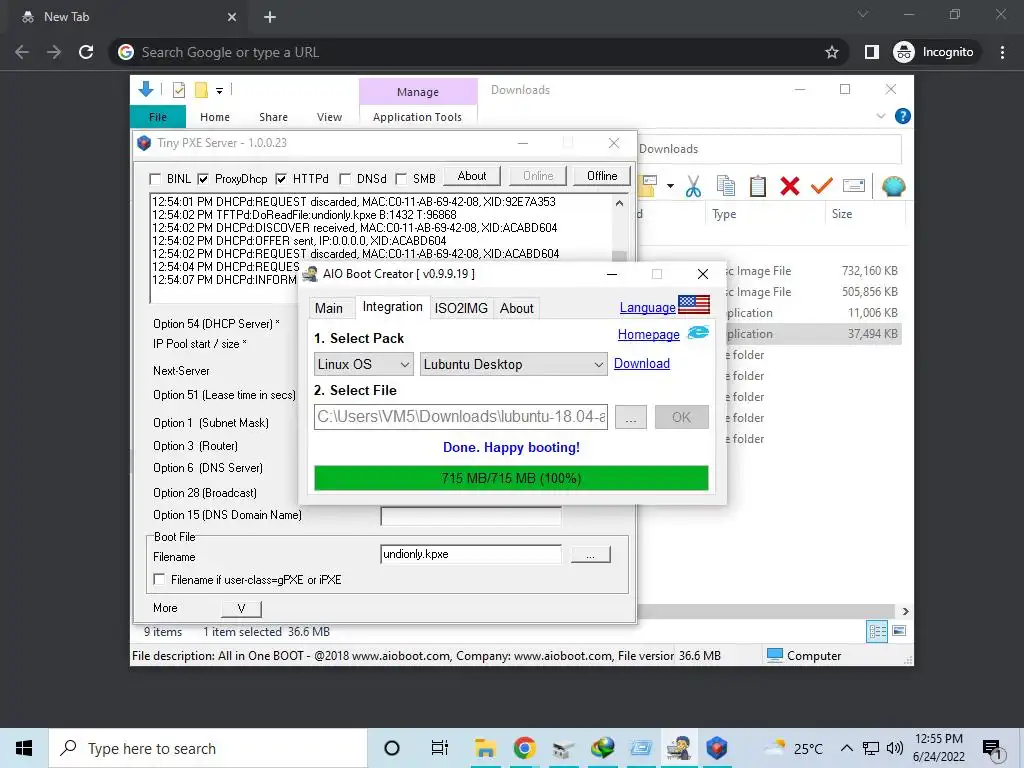
Task: Open the File ribbon tab in Explorer
Action: [158, 117]
